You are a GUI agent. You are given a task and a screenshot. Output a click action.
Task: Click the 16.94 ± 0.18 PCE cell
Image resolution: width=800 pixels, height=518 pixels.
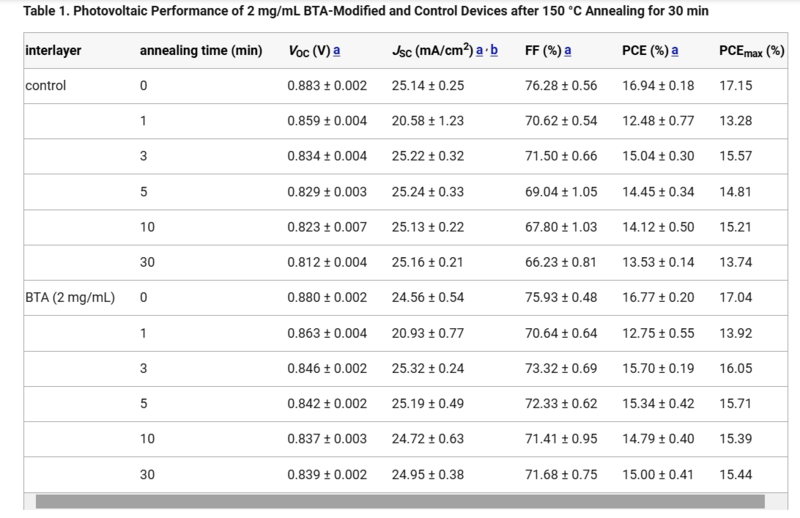point(658,86)
